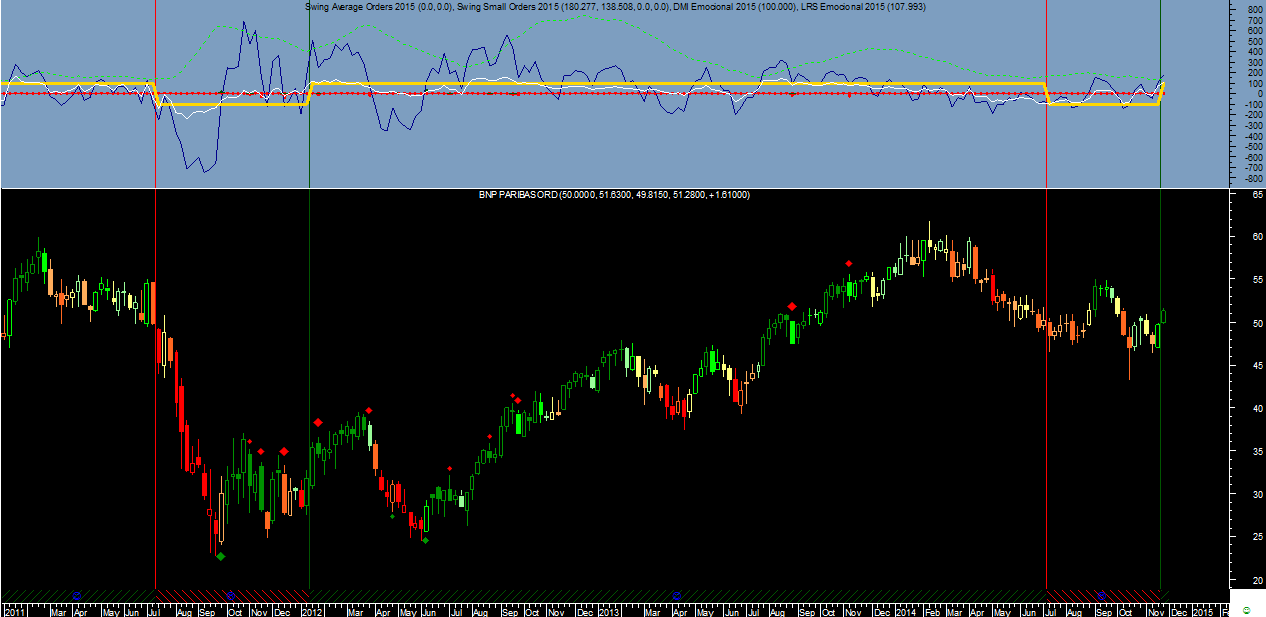Select the red vertical line at July 2014
The width and height of the screenshot is (1266, 617).
[1046, 300]
